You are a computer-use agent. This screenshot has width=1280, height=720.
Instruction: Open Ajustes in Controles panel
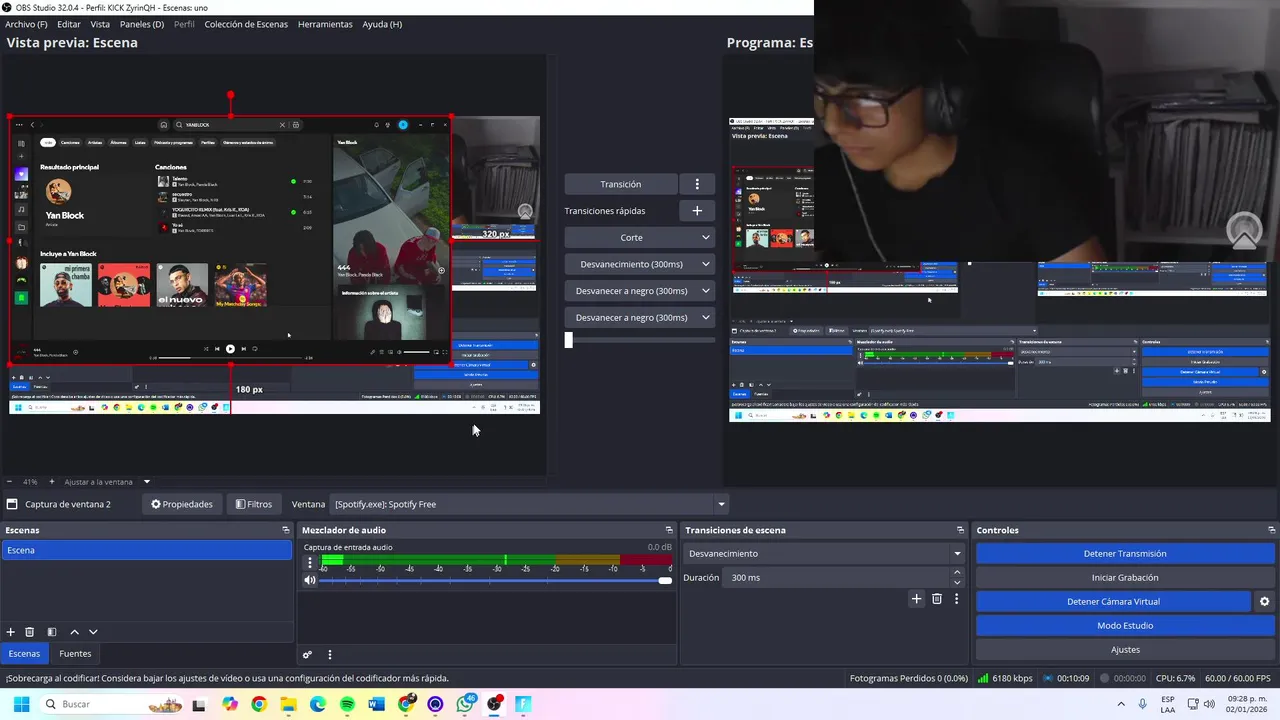coord(1125,650)
